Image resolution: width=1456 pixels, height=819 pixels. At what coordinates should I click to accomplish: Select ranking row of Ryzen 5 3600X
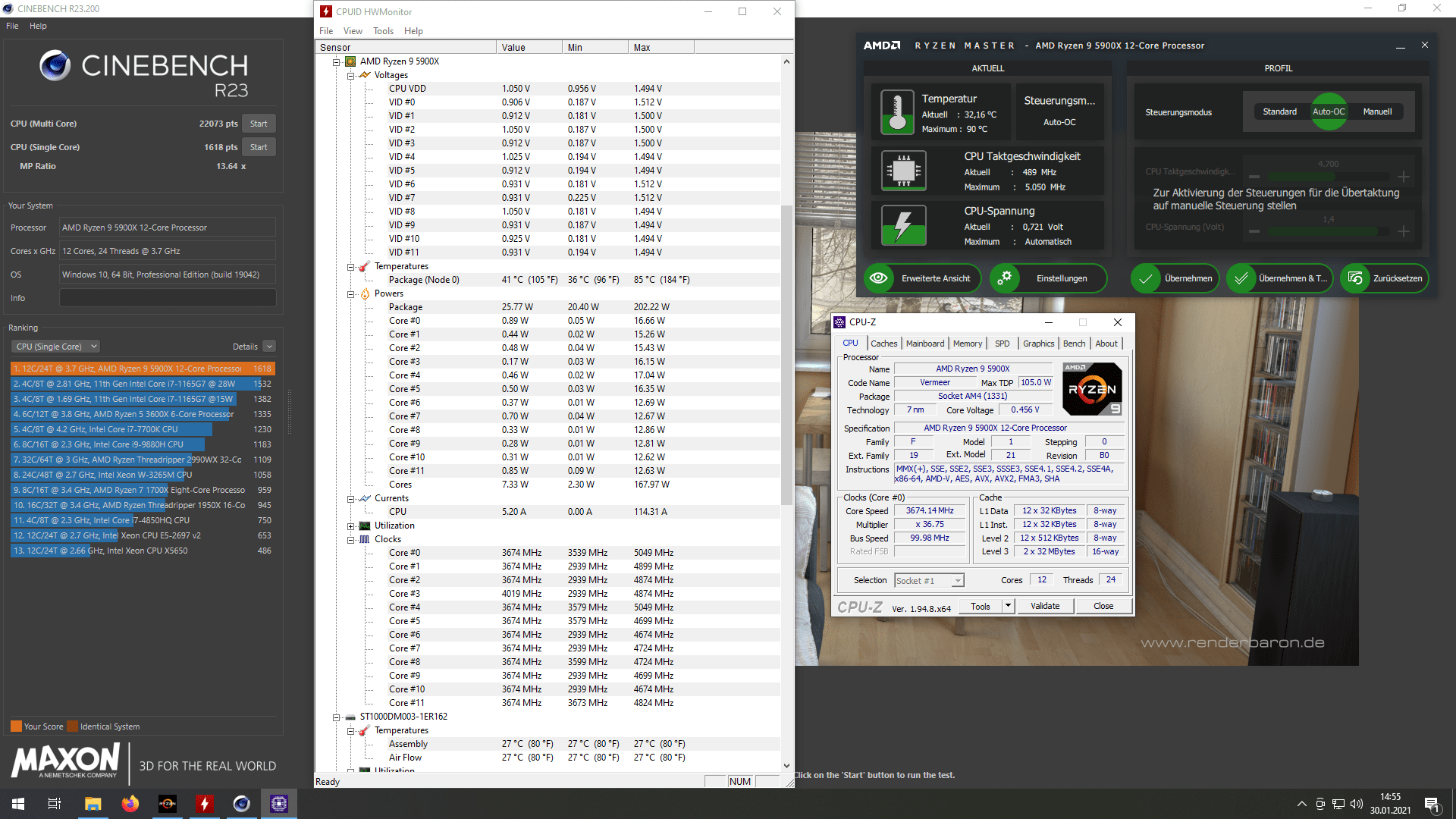click(142, 414)
